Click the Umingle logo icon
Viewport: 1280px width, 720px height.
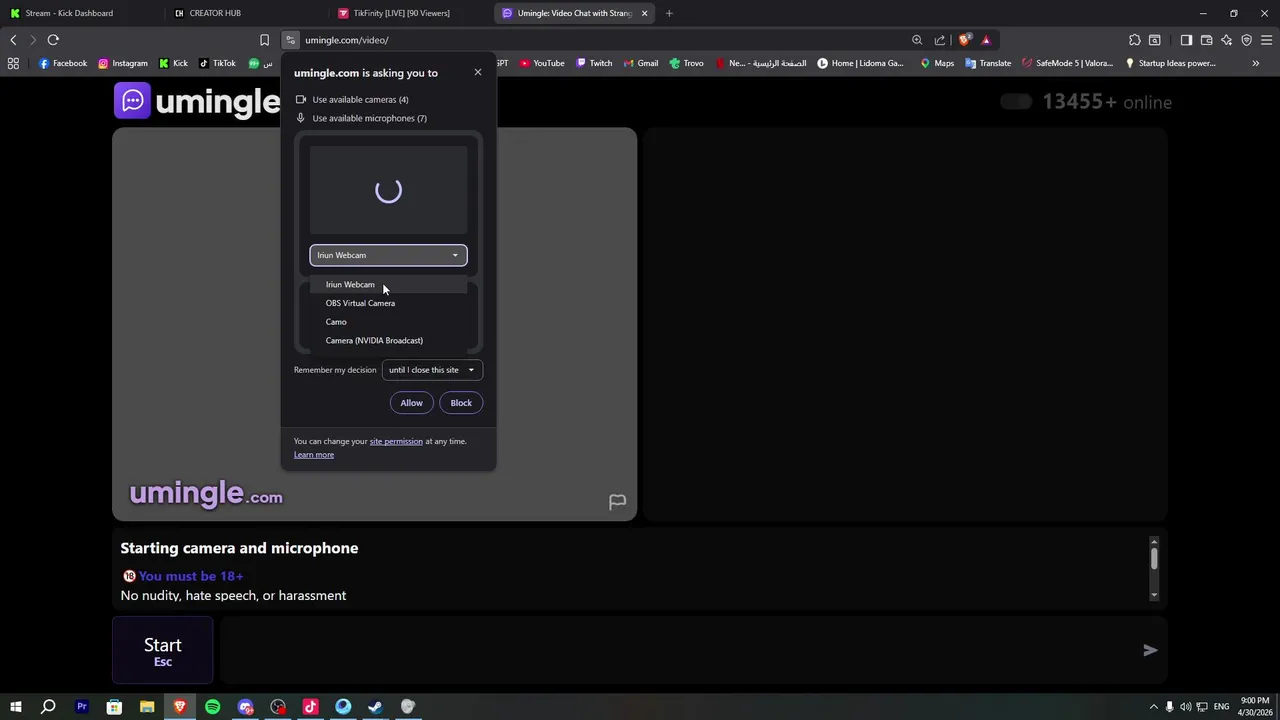(x=132, y=101)
